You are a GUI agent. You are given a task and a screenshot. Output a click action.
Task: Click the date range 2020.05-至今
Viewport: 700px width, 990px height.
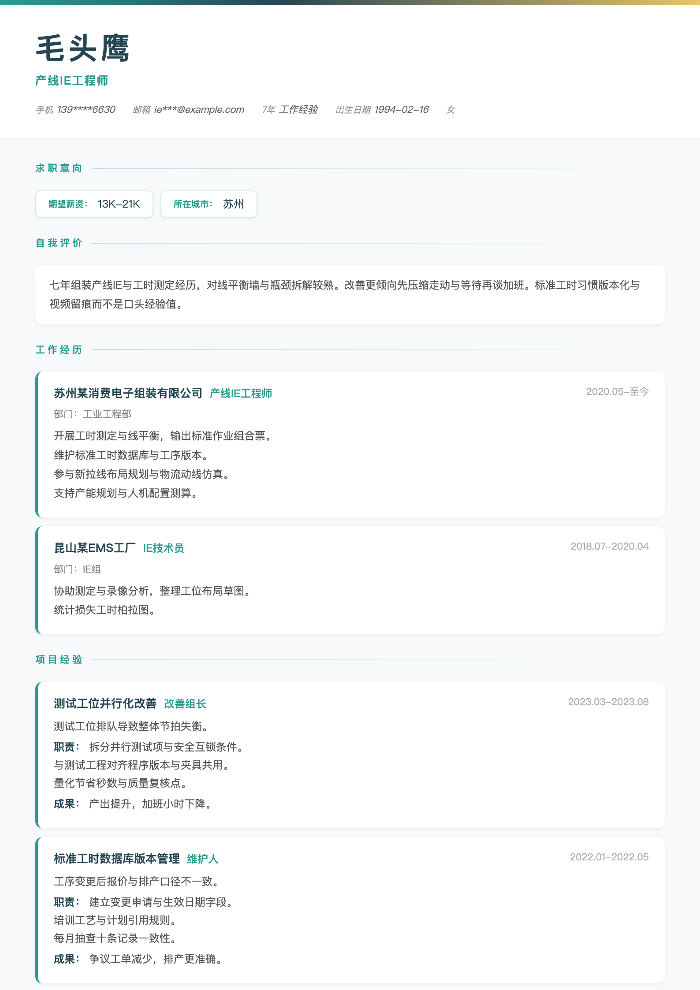pyautogui.click(x=617, y=391)
